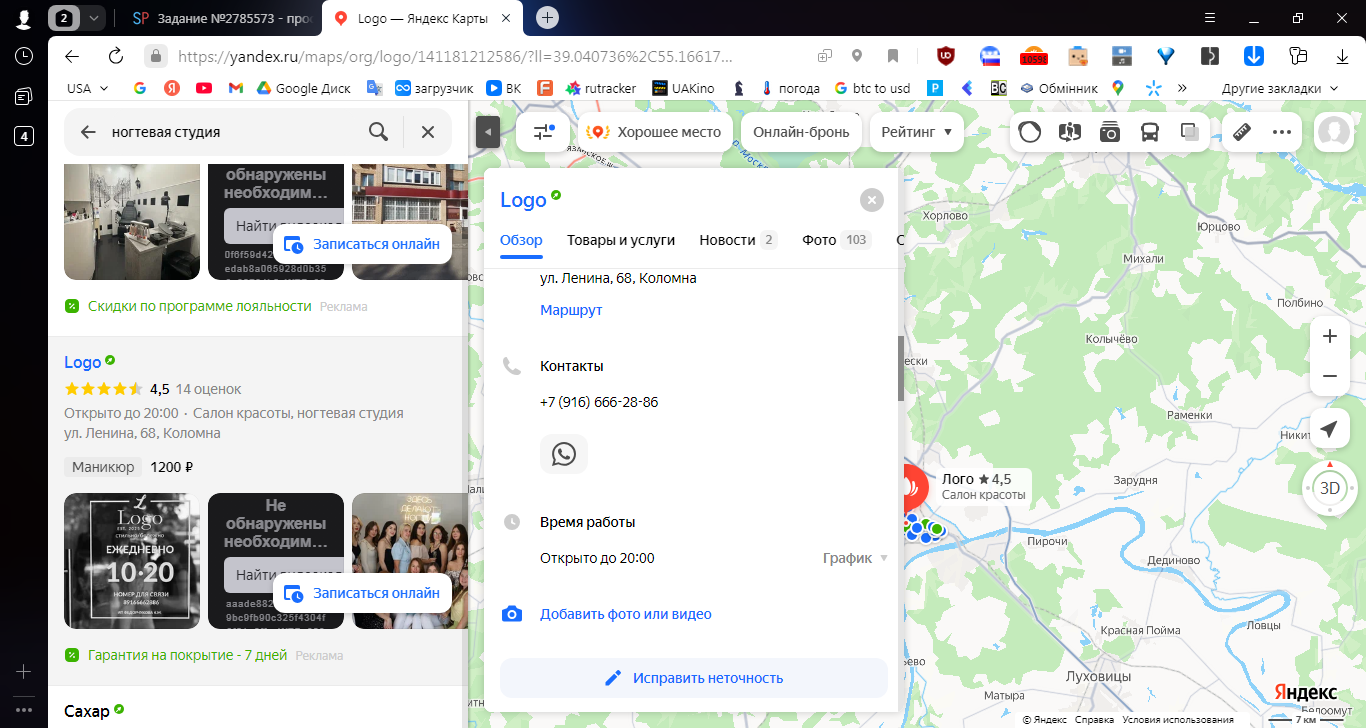Zoom out with the minus map button

pyautogui.click(x=1329, y=376)
